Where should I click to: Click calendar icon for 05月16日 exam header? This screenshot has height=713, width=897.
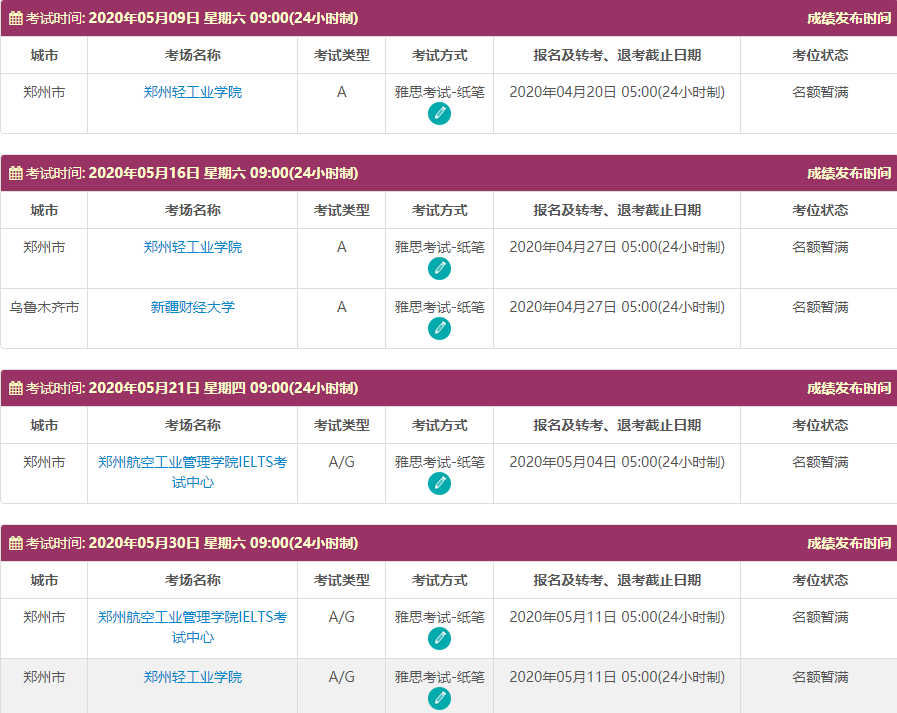tap(16, 173)
